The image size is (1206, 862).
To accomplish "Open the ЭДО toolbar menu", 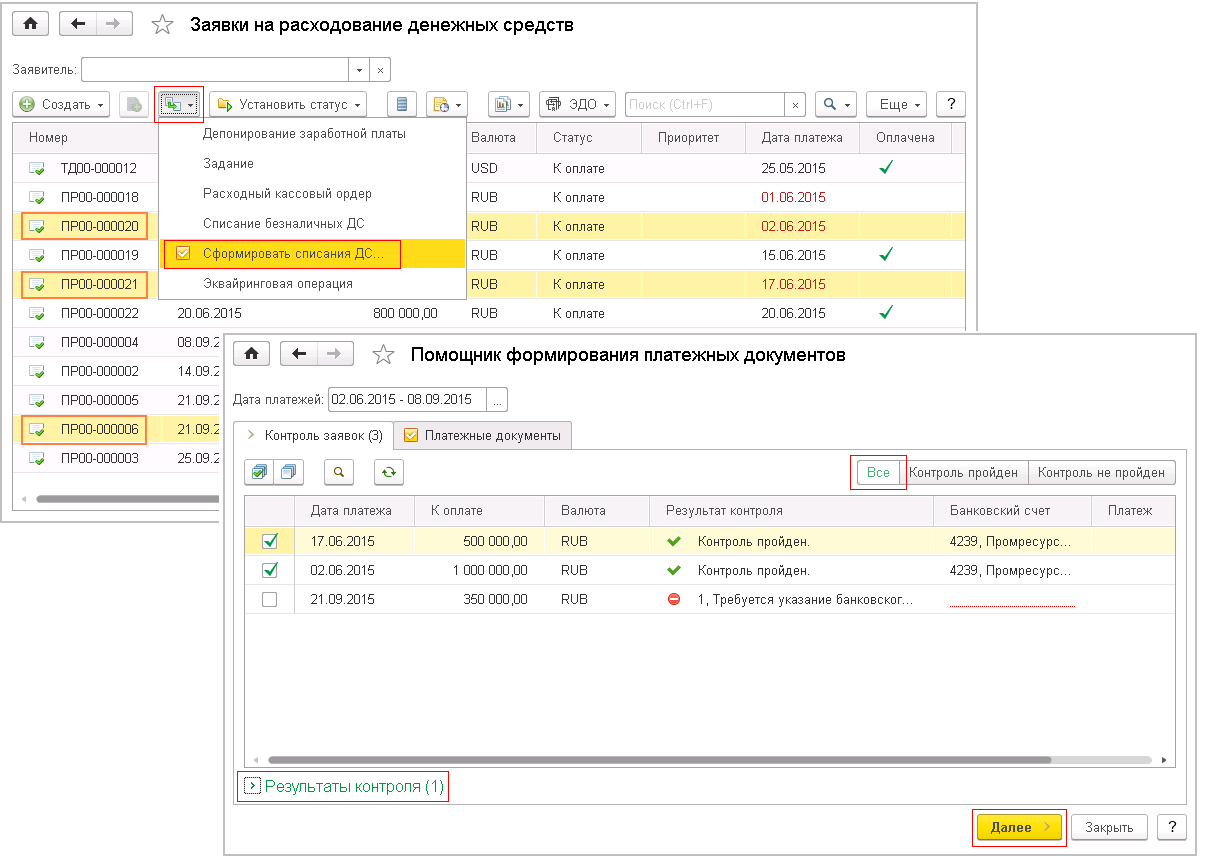I will (x=577, y=104).
